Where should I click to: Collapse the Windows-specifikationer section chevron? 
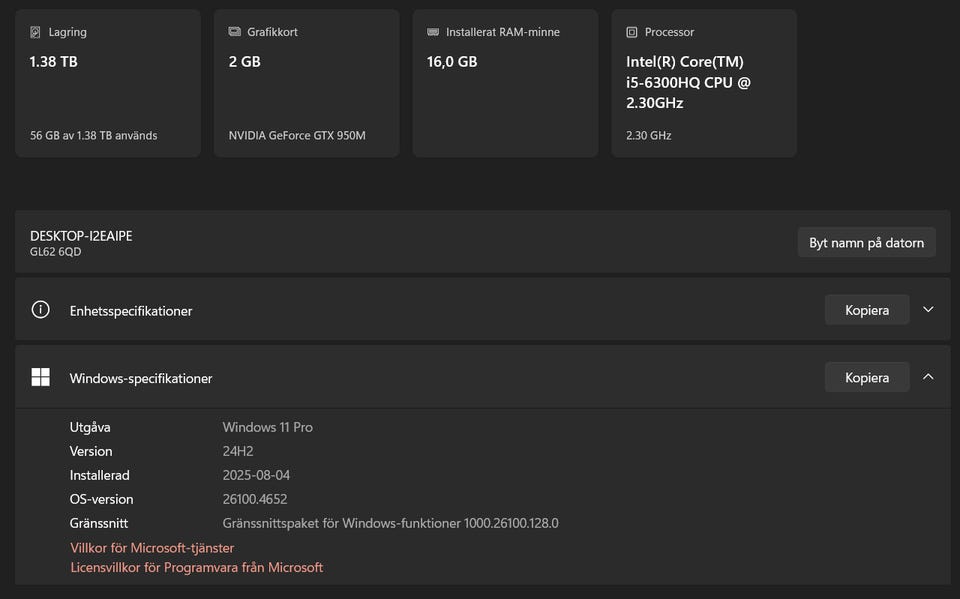(x=928, y=377)
